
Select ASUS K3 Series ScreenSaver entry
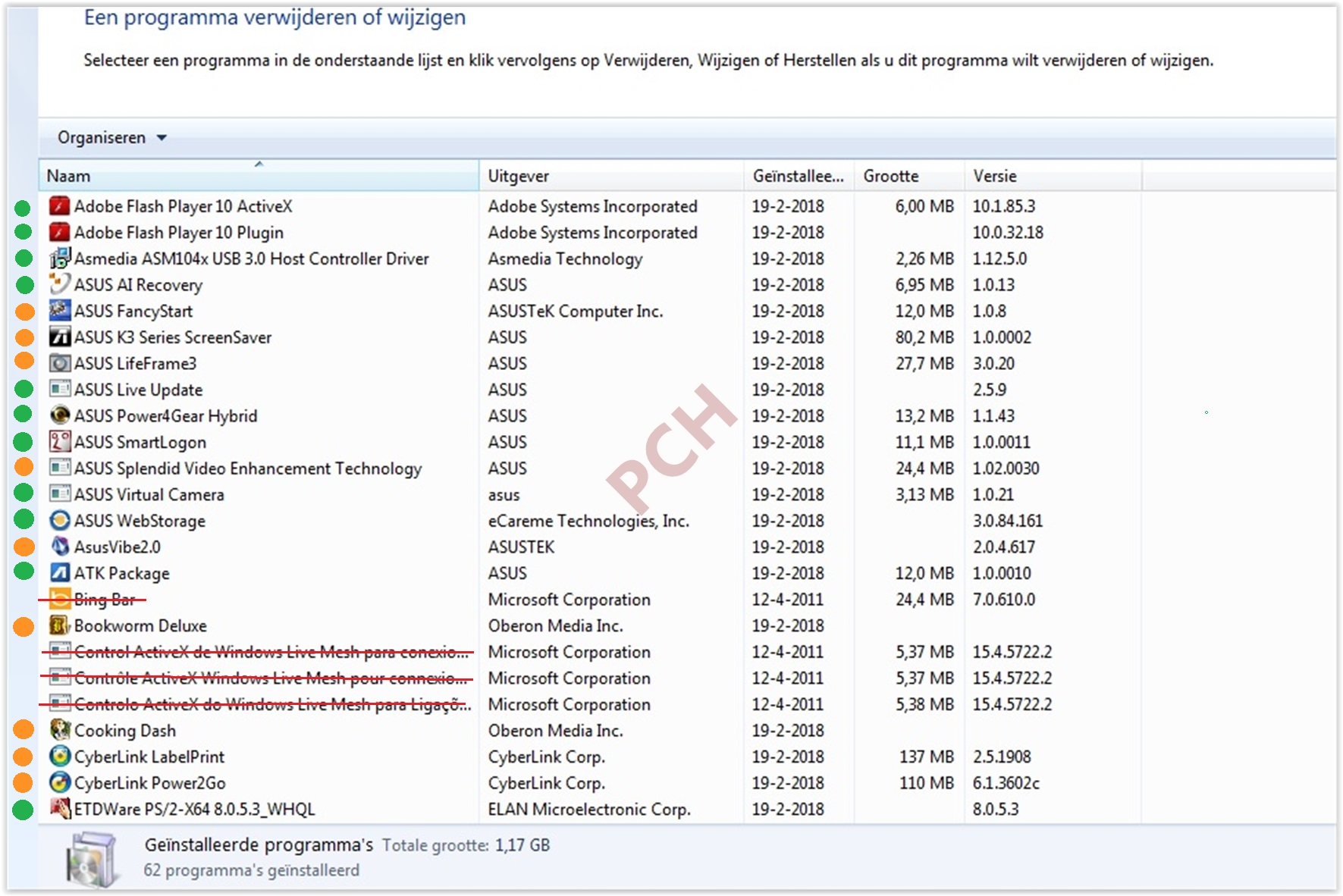click(173, 337)
